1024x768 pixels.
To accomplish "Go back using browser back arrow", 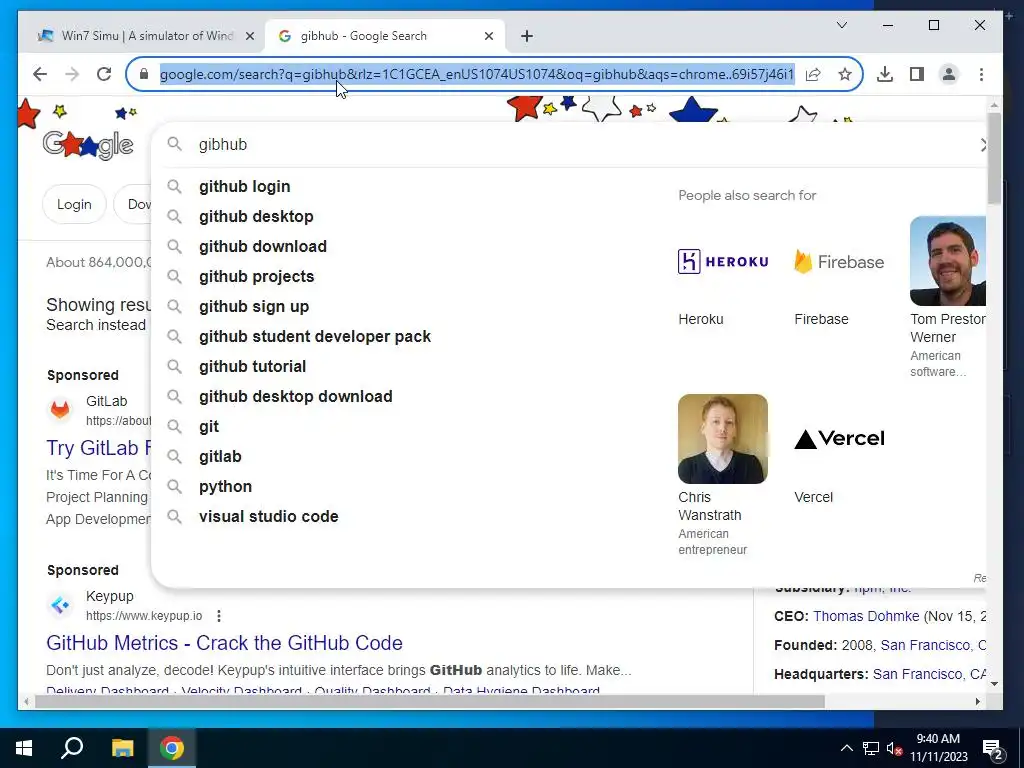I will pyautogui.click(x=40, y=74).
